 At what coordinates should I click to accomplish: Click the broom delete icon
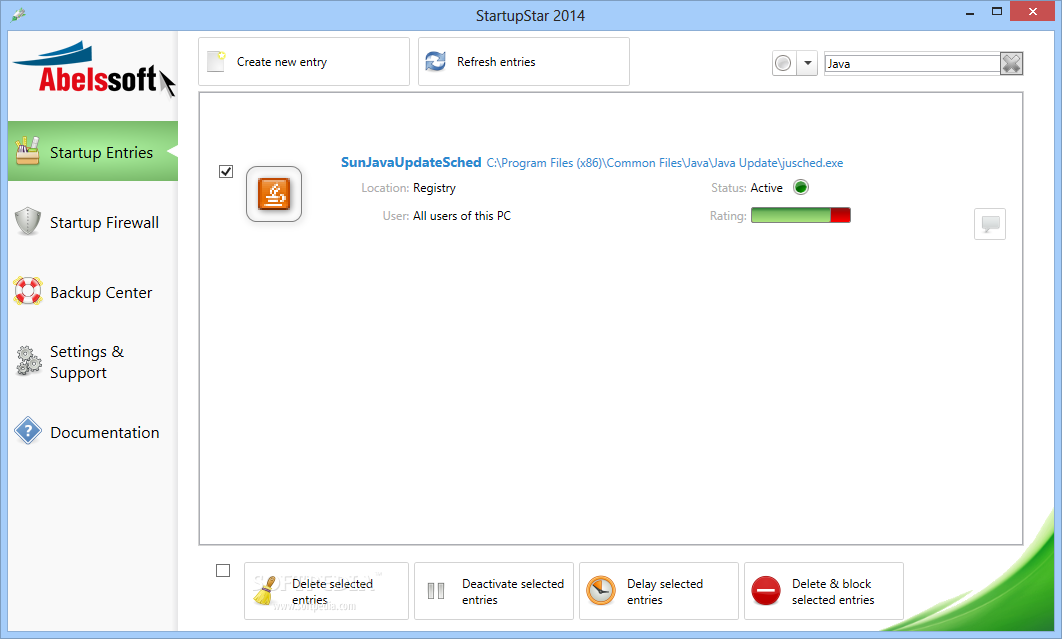tap(265, 591)
